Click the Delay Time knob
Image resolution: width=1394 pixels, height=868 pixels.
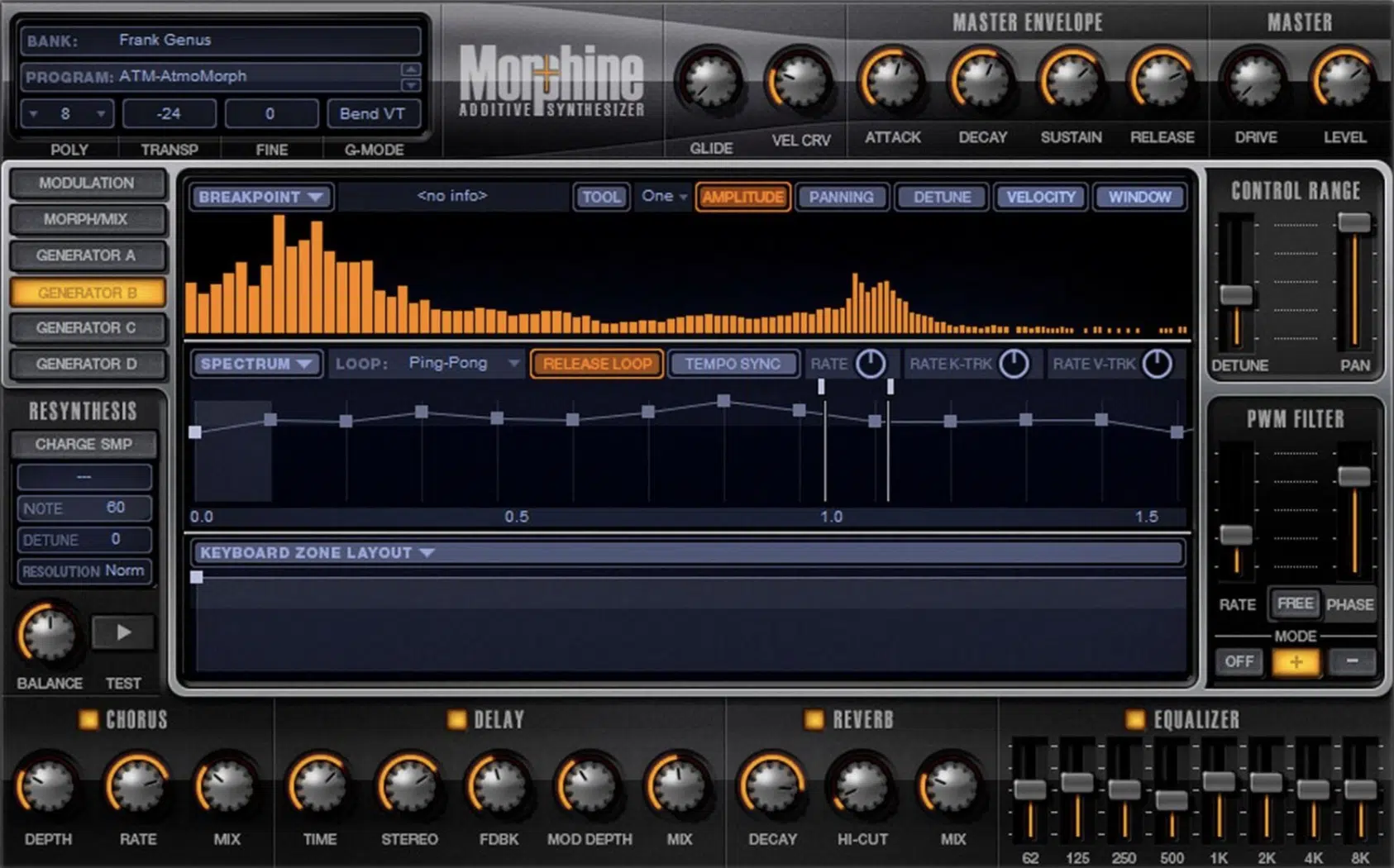[319, 785]
